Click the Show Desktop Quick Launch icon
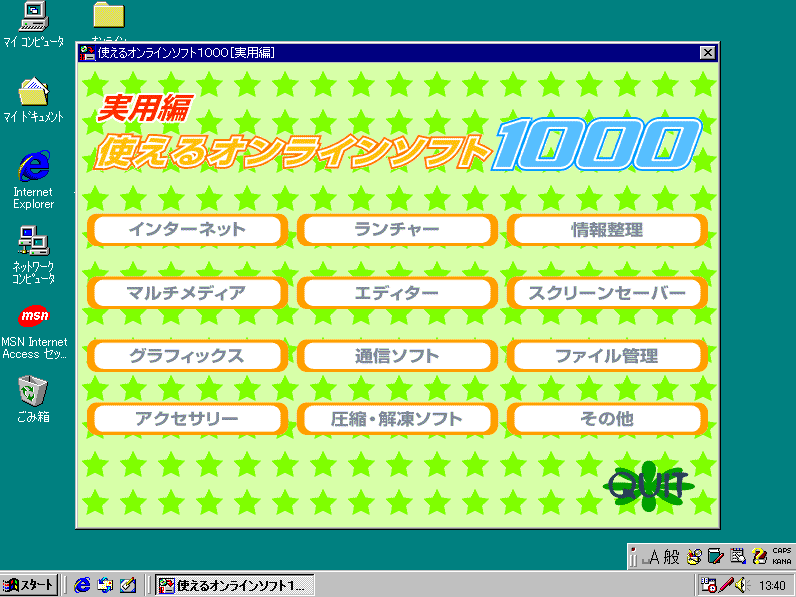This screenshot has width=796, height=597. pos(128,585)
